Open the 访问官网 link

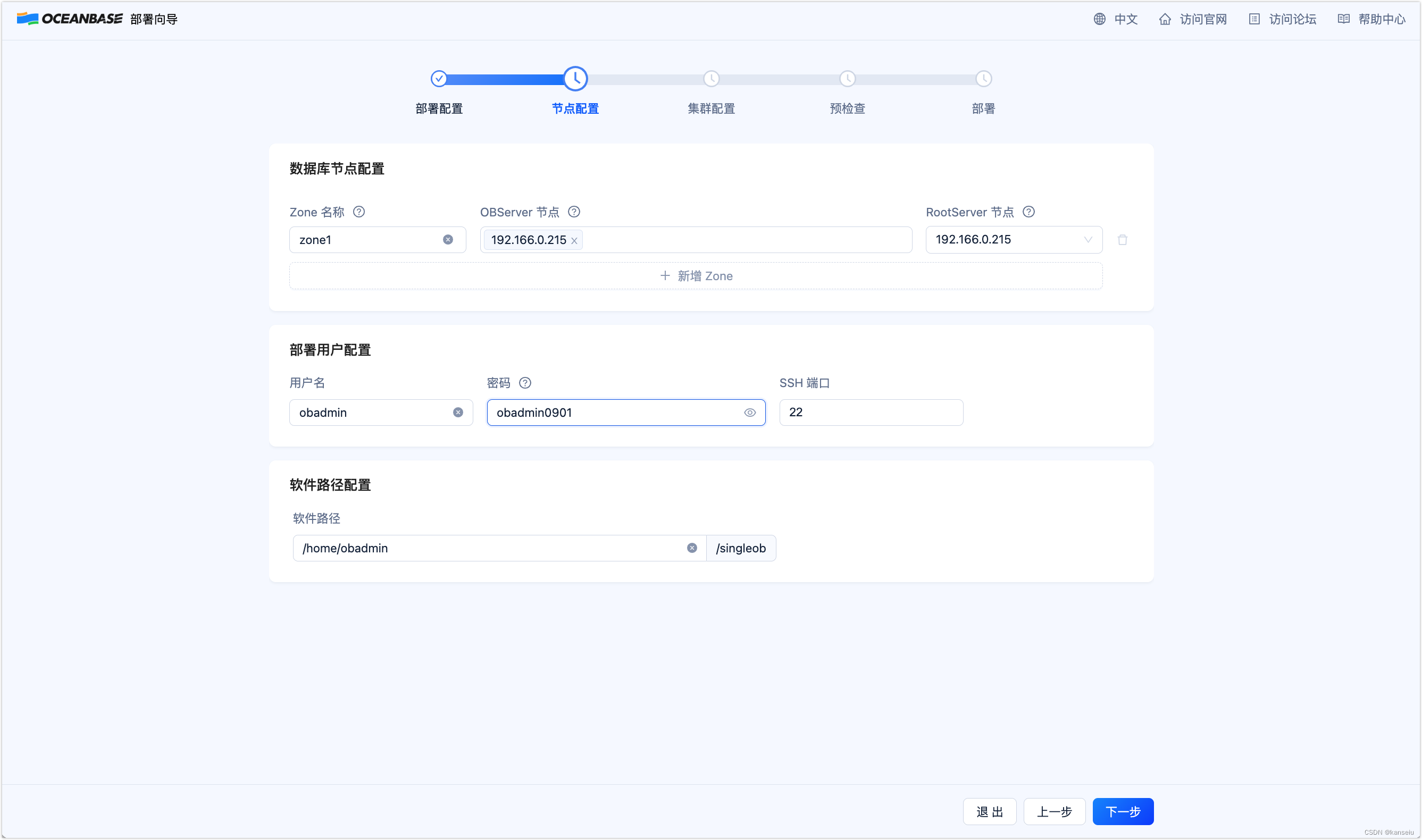(x=1203, y=19)
